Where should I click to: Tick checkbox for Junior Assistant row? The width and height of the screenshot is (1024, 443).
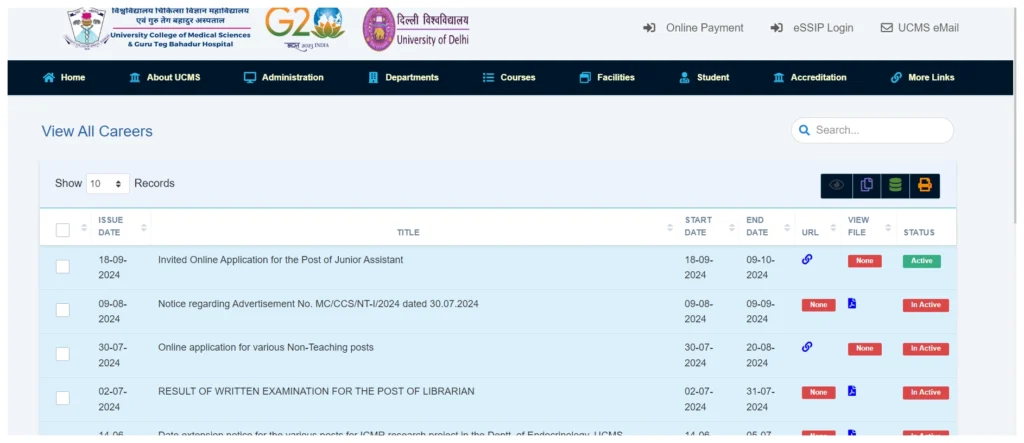coord(63,266)
